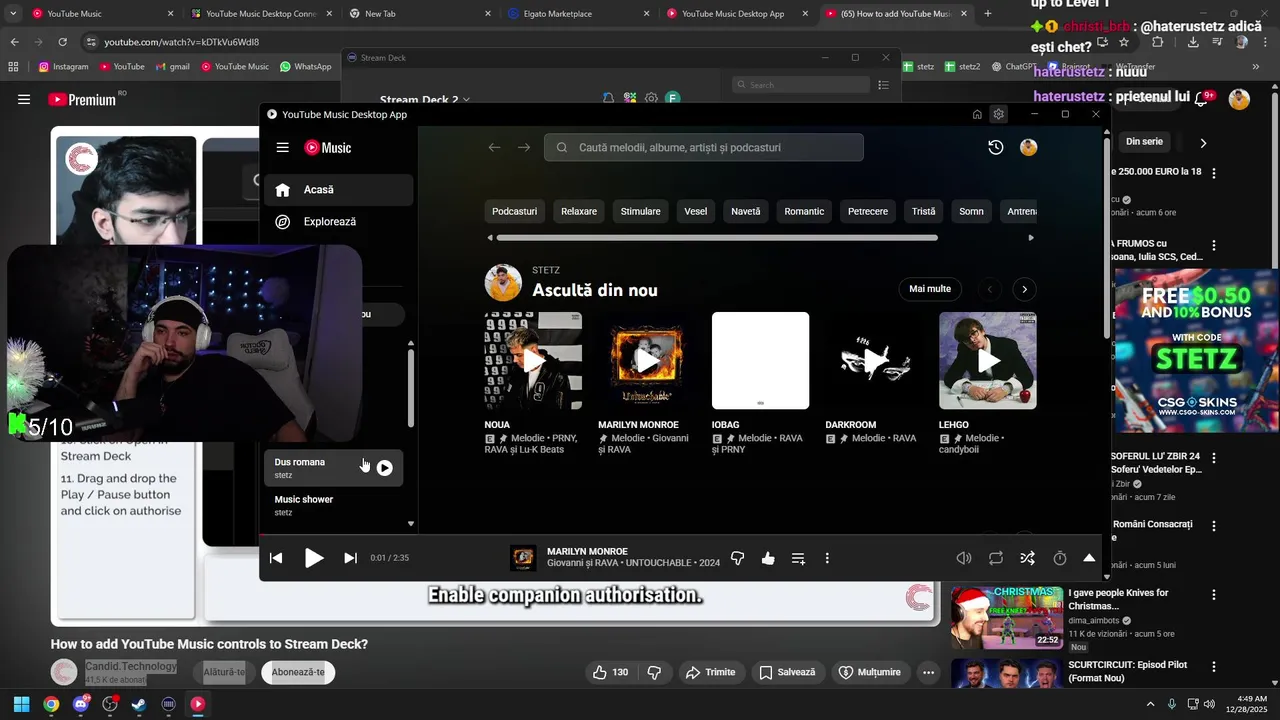The image size is (1280, 720).
Task: Focus the YouTube Music search field
Action: (704, 147)
